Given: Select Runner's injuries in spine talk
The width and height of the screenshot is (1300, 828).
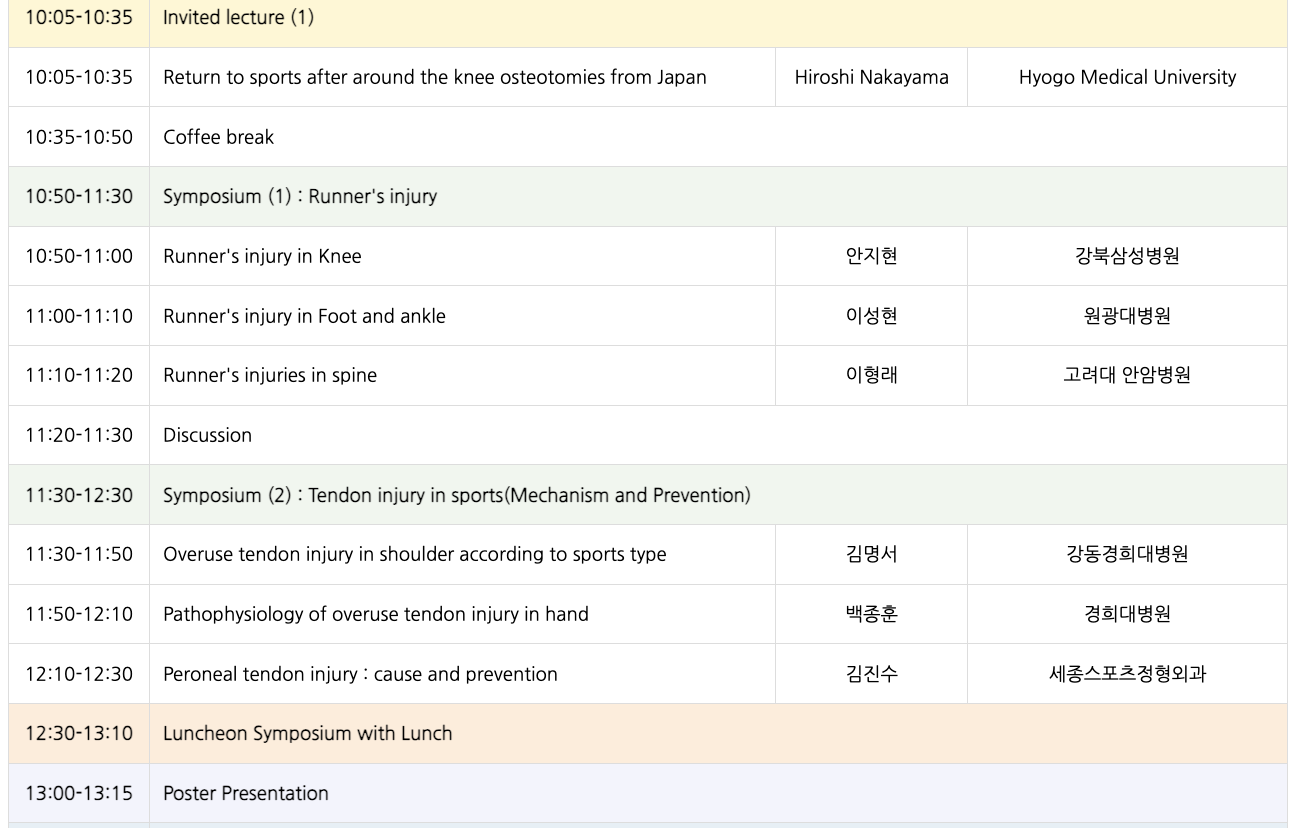Looking at the screenshot, I should coord(270,376).
